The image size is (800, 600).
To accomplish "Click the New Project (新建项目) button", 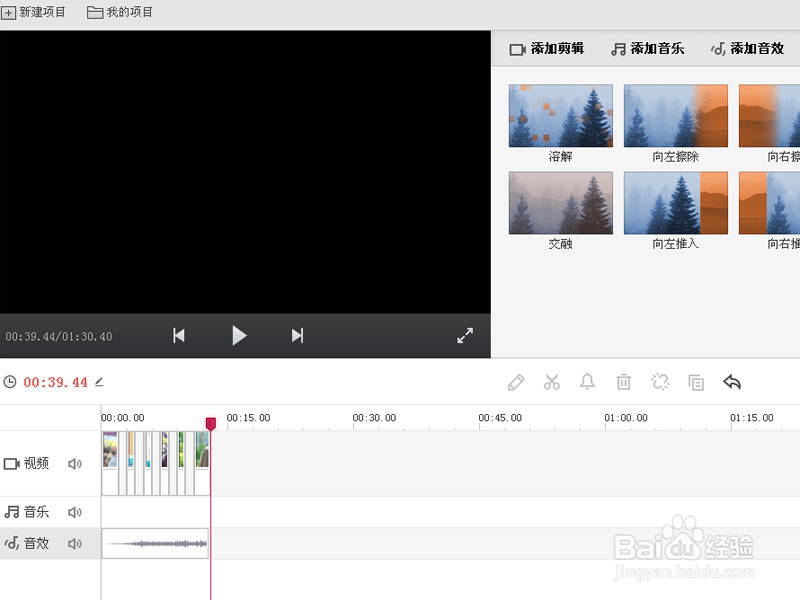I will [34, 12].
